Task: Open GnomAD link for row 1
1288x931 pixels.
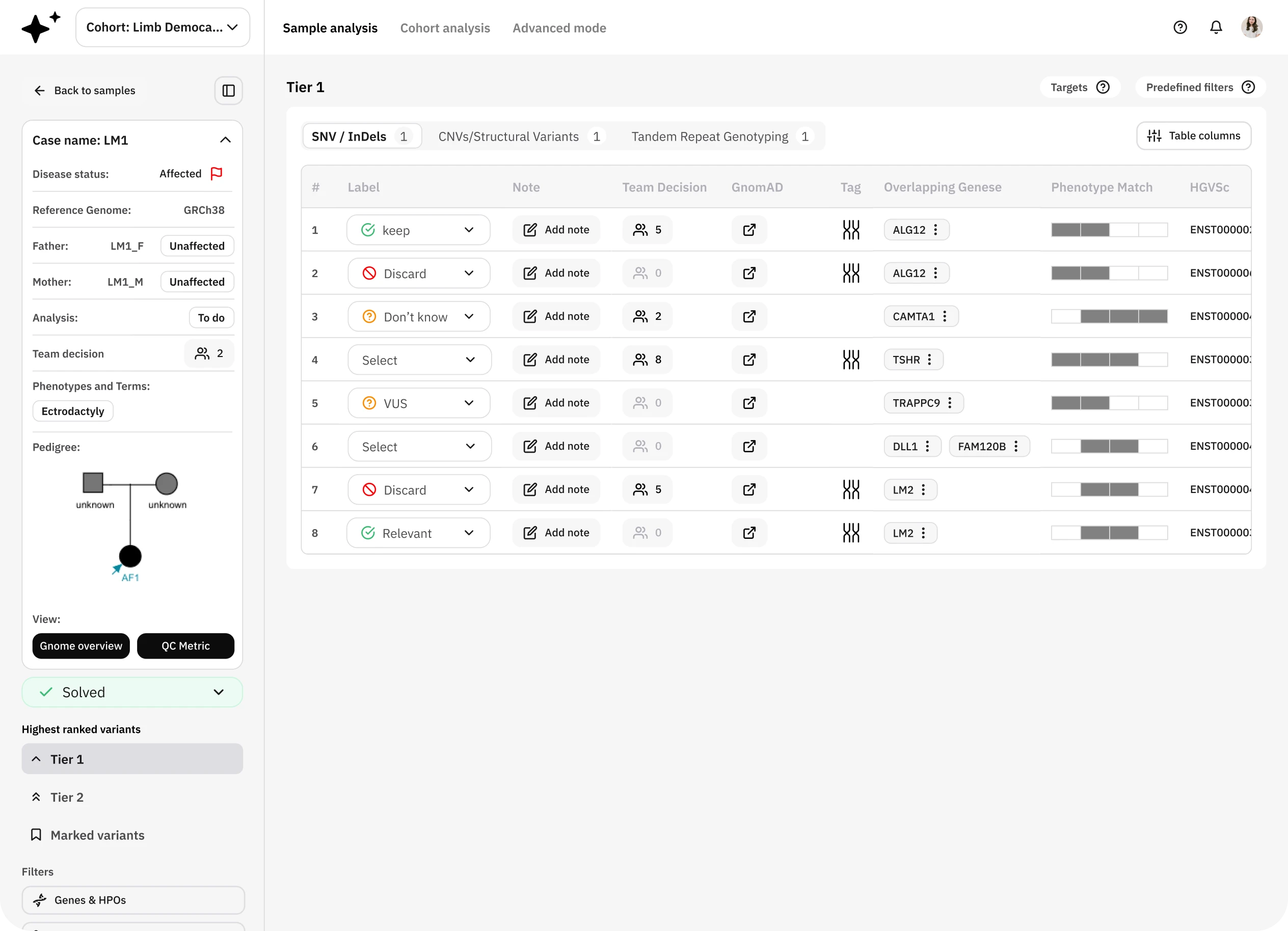Action: (x=749, y=230)
